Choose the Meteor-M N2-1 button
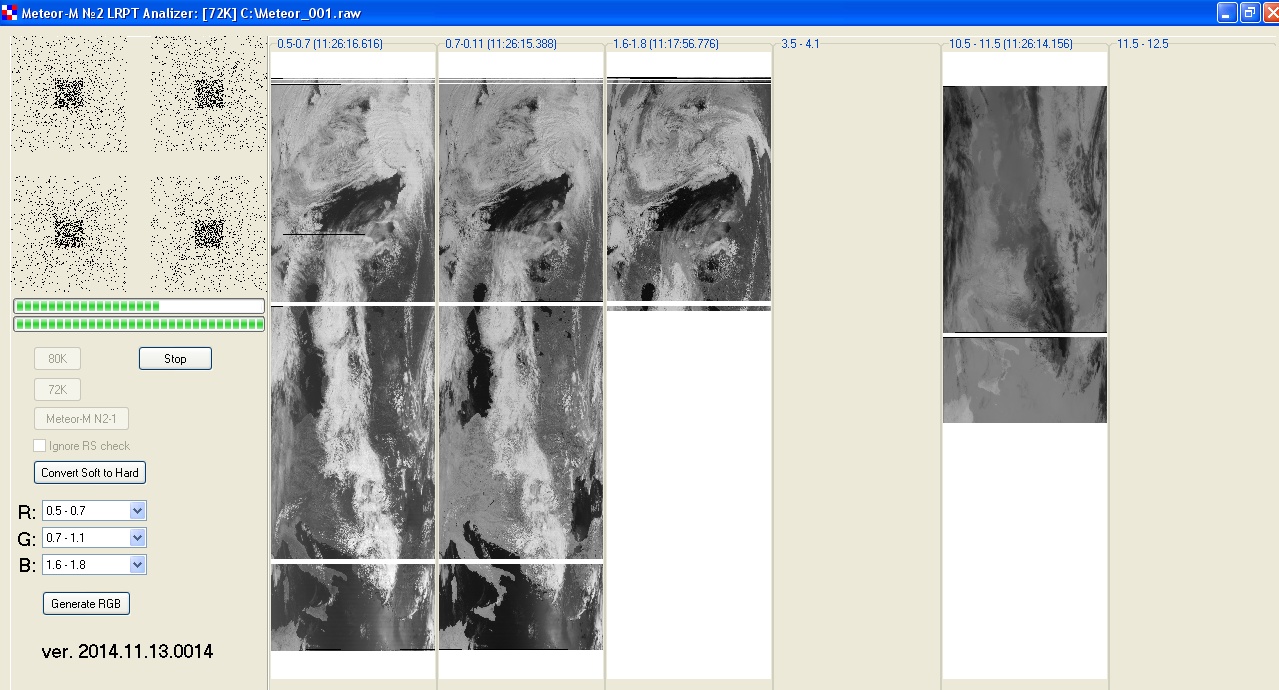1279x690 pixels. point(81,419)
